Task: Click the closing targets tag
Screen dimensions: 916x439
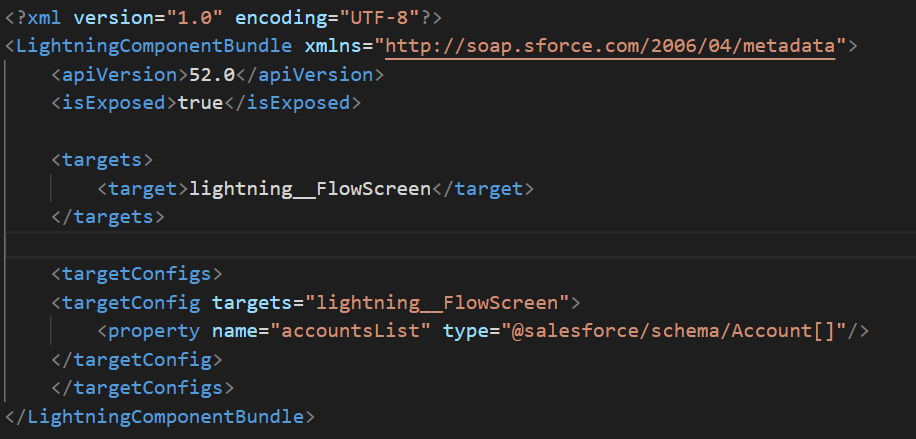Action: (108, 217)
